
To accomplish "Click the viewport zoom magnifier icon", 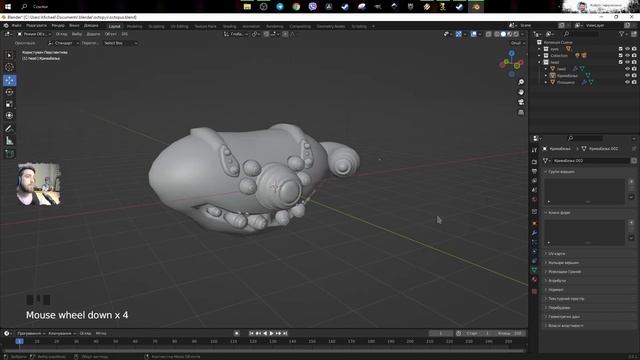I will click(x=521, y=82).
